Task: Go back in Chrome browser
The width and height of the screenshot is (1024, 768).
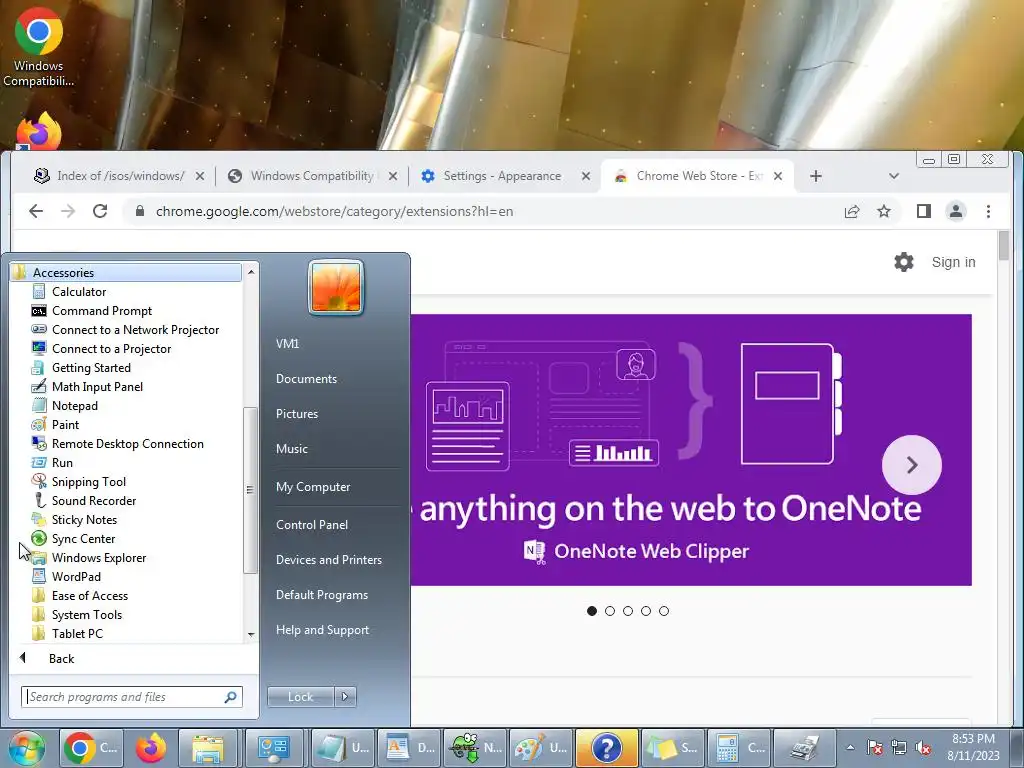Action: (36, 211)
